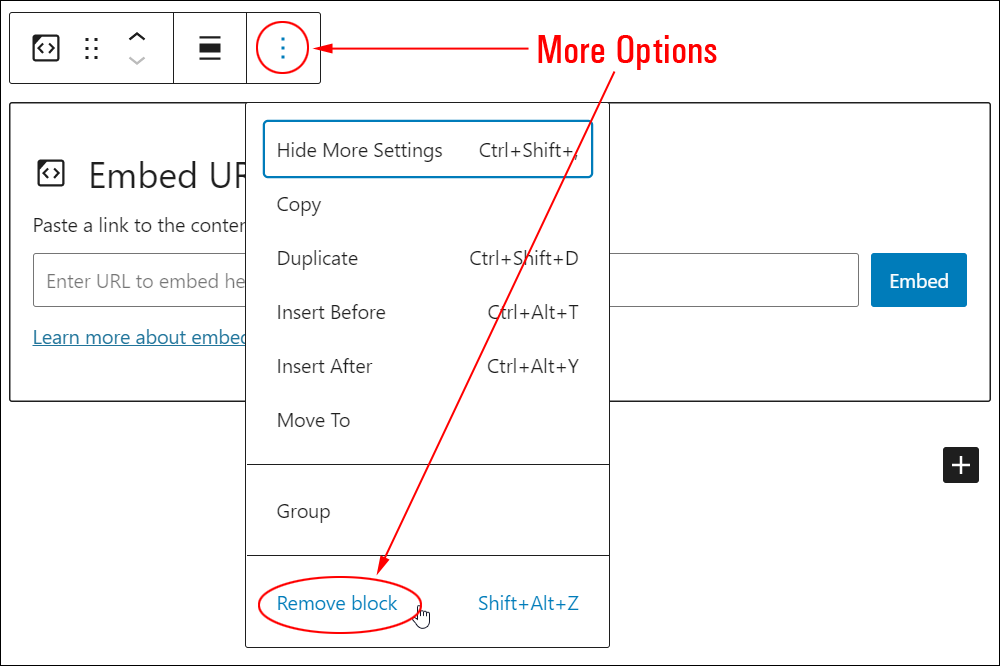
Task: Choose Copy from the block menu
Action: [x=427, y=205]
